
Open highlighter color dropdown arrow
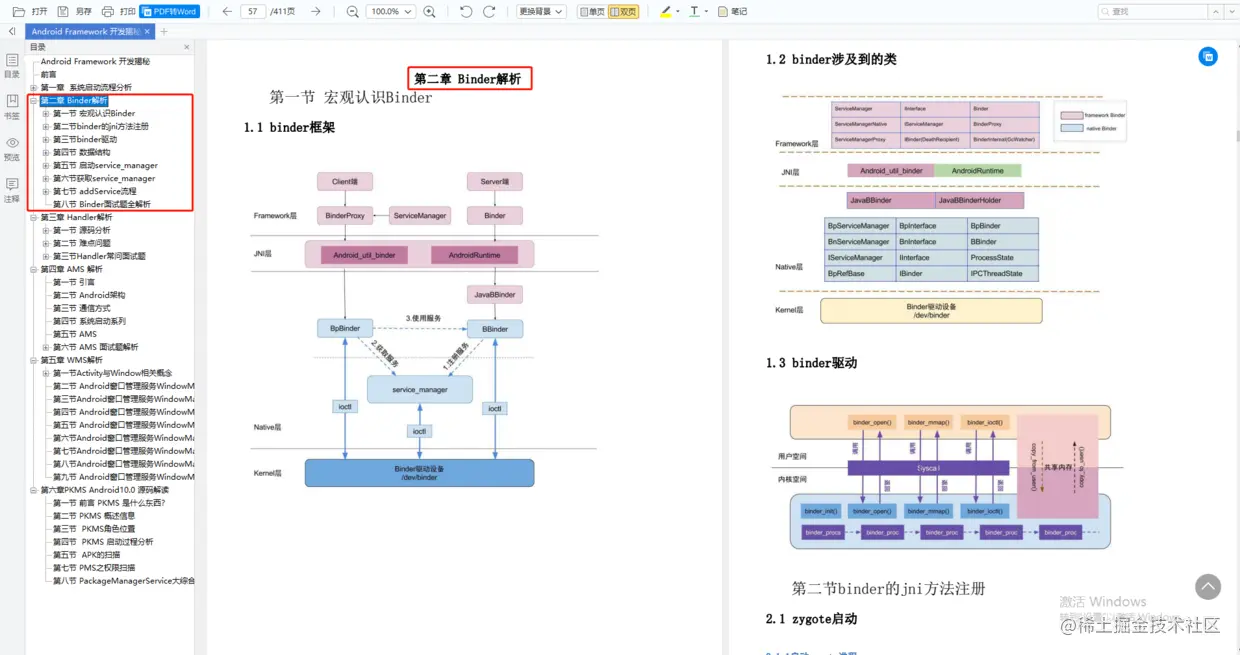click(x=679, y=11)
